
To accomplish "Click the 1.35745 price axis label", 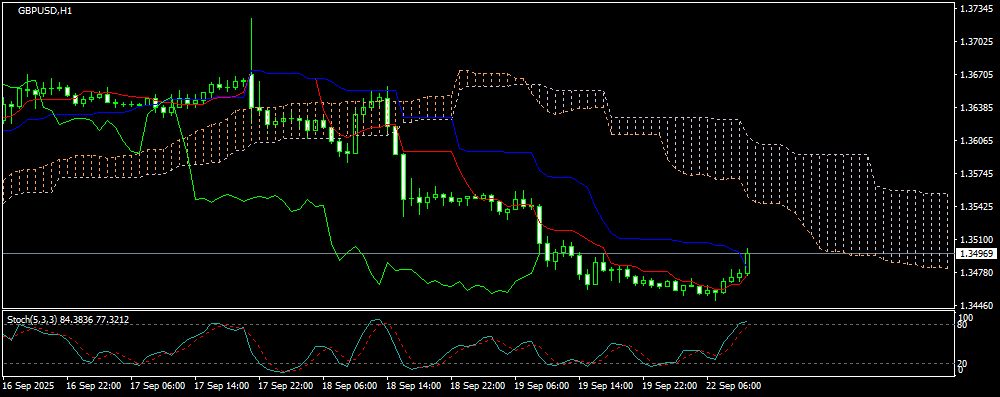I will pyautogui.click(x=976, y=174).
